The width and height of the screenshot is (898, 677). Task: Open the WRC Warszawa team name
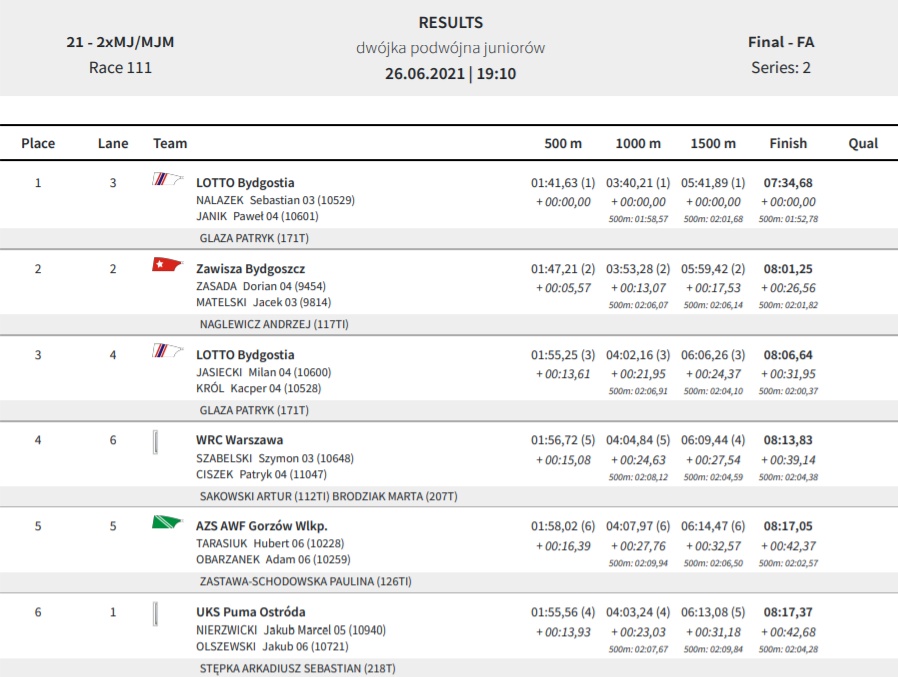pyautogui.click(x=239, y=440)
